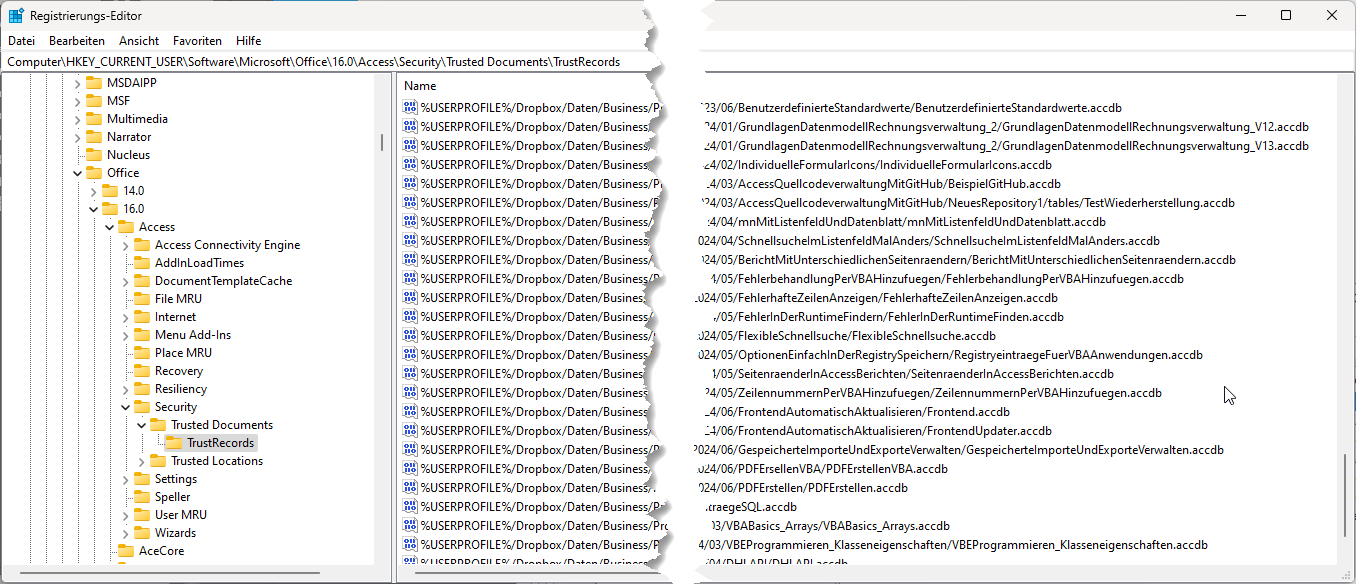1356x584 pixels.
Task: Select the File MRU folder icon
Action: 143,298
